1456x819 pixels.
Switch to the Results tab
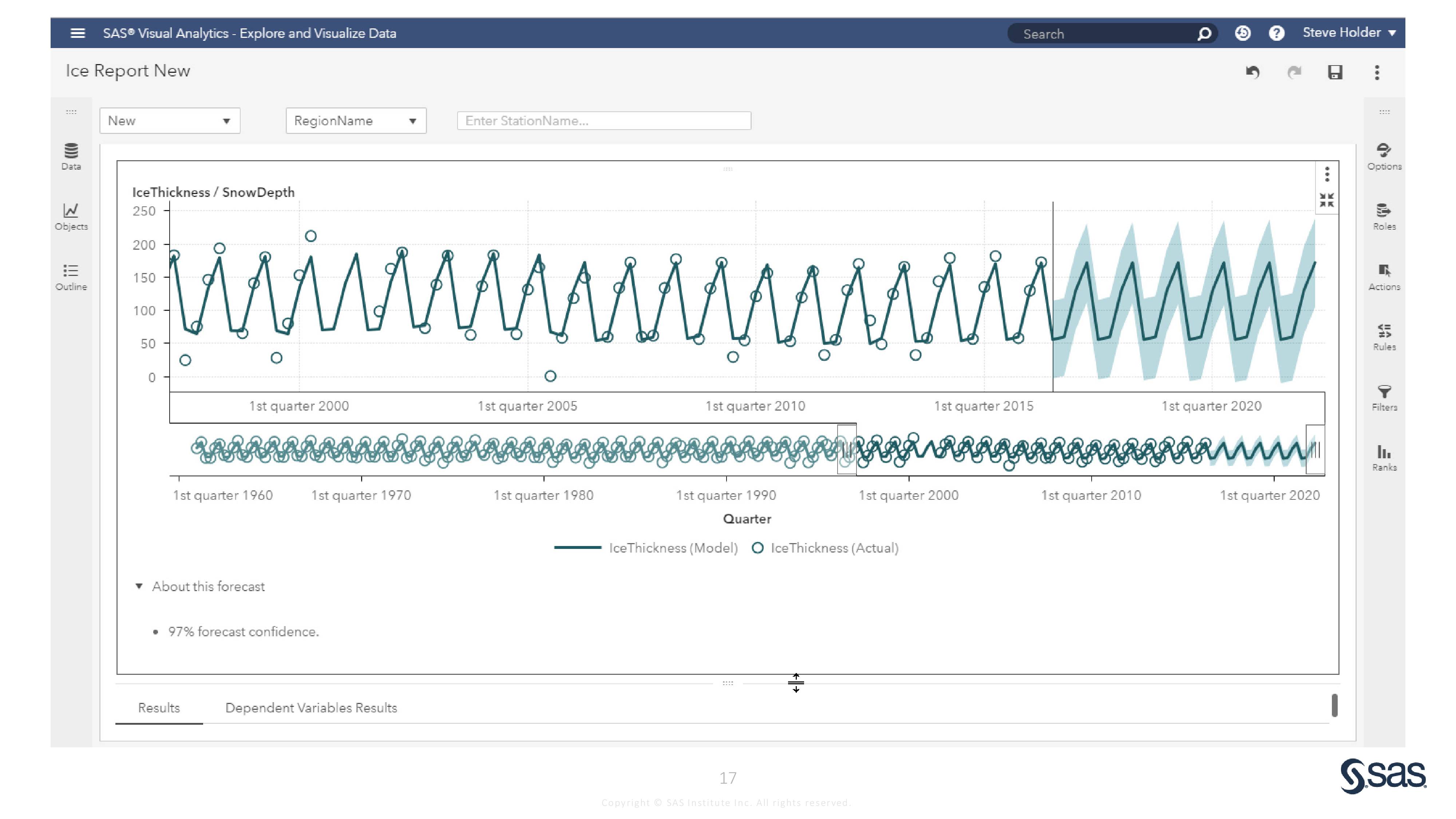click(159, 708)
